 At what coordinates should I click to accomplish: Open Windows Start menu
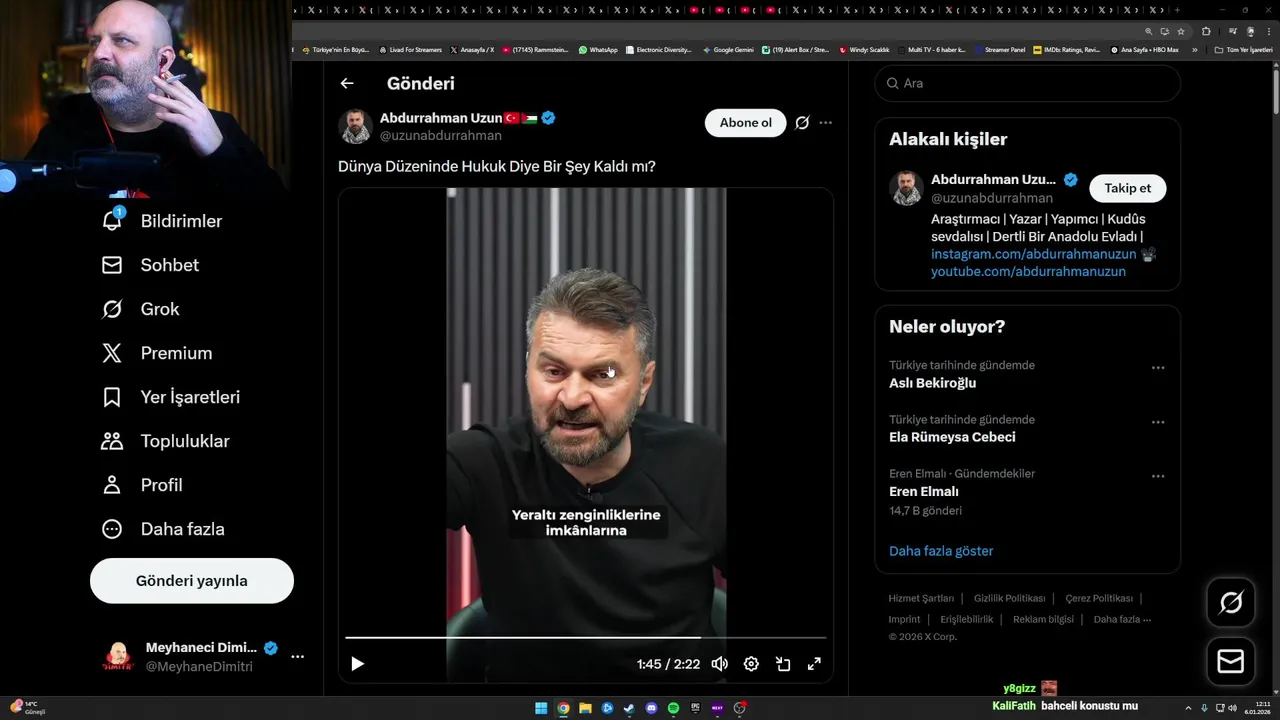tap(541, 708)
